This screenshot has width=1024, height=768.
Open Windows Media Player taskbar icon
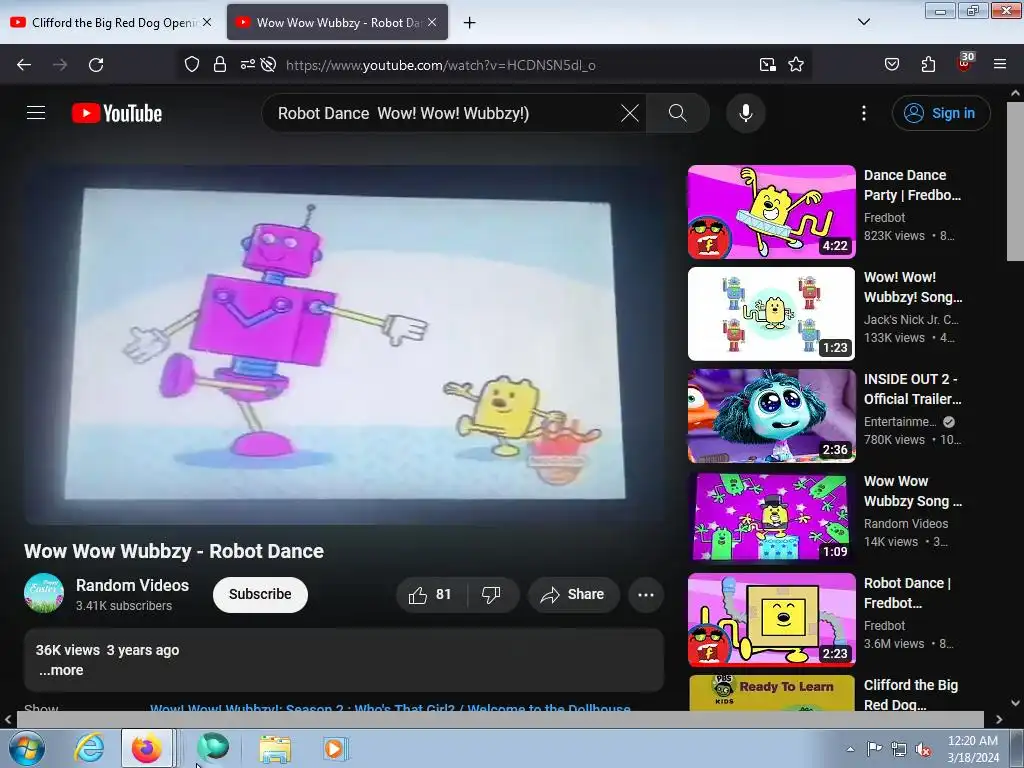[335, 748]
